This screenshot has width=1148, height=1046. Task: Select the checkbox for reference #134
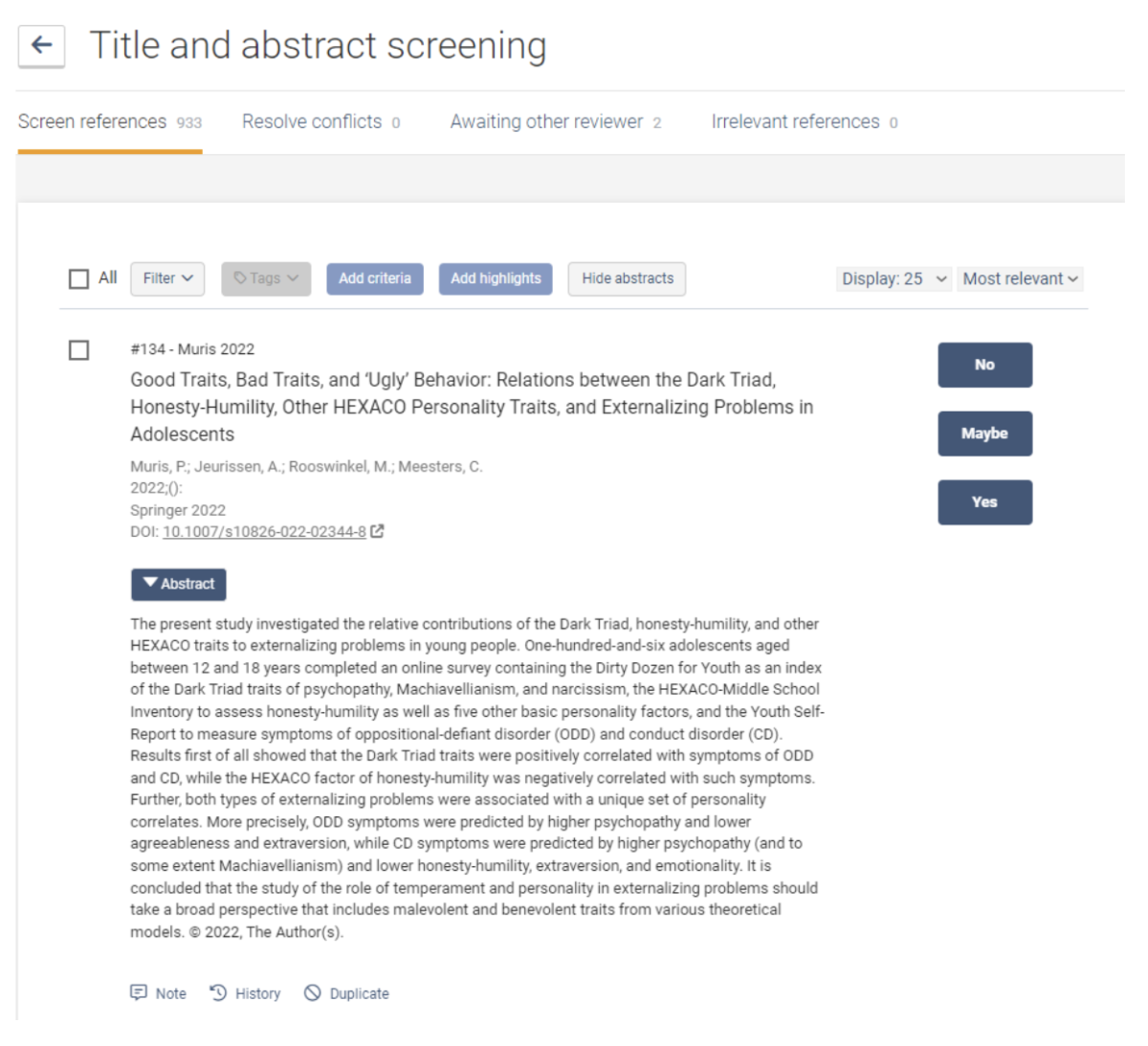tap(78, 350)
